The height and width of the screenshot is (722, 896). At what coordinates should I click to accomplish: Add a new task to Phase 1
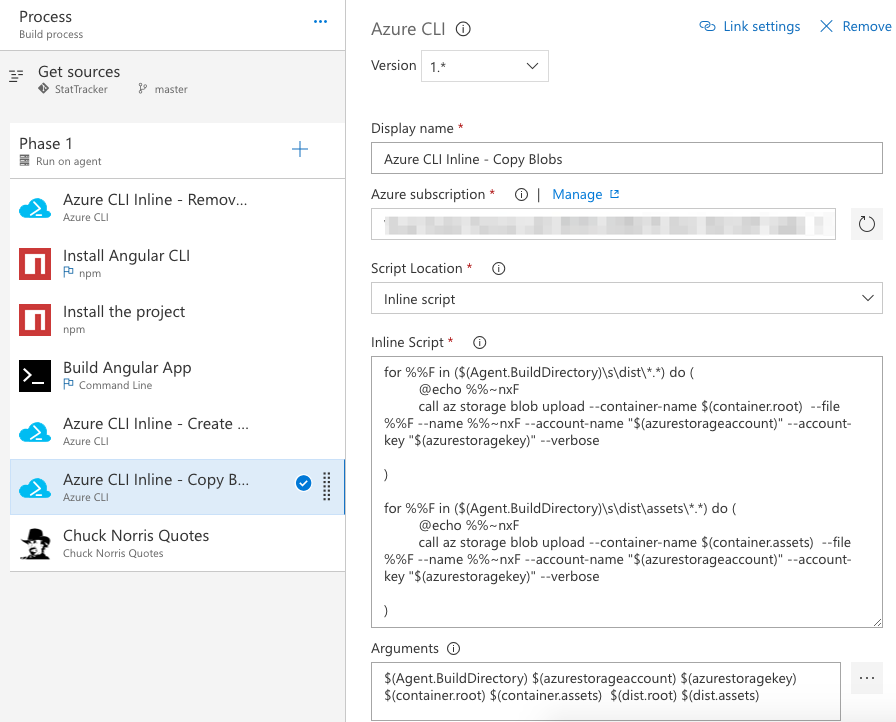click(x=300, y=148)
